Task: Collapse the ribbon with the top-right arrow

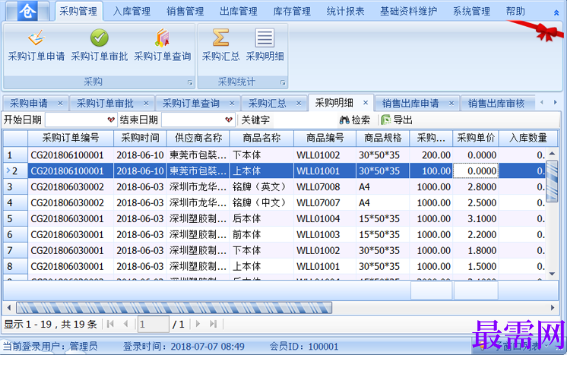Action: coord(556,13)
